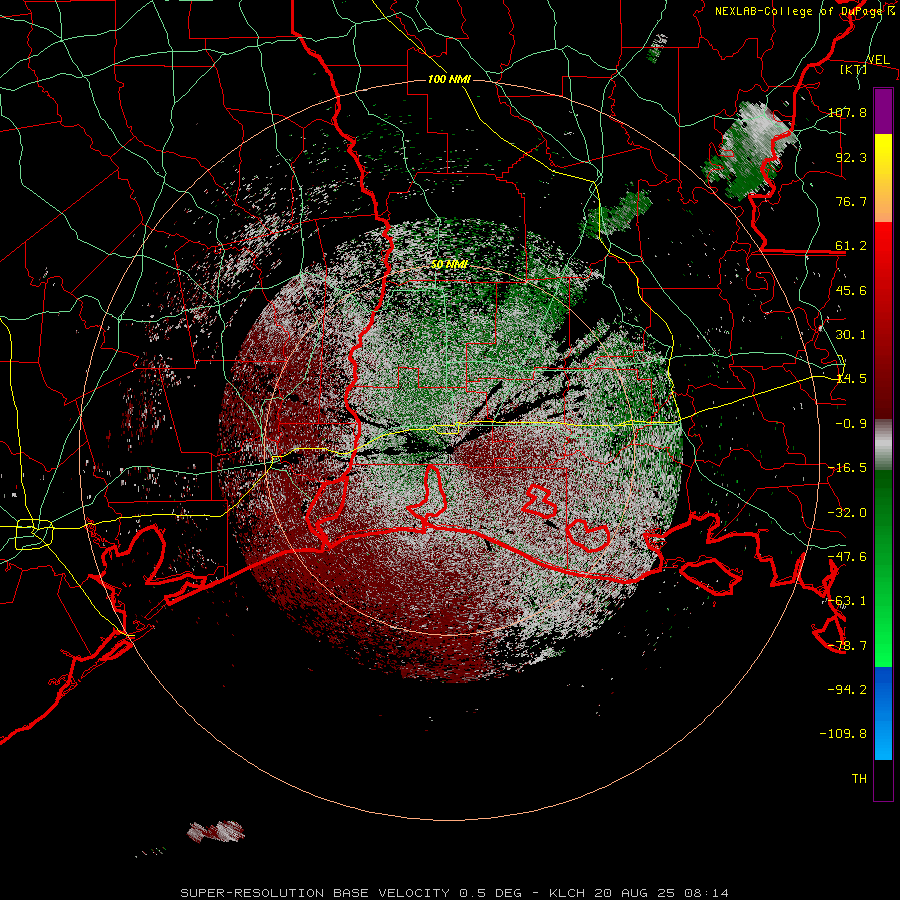Viewport: 900px width, 900px height.
Task: Click the NEXLAB-College of DuPage credit text
Action: pyautogui.click(x=804, y=11)
